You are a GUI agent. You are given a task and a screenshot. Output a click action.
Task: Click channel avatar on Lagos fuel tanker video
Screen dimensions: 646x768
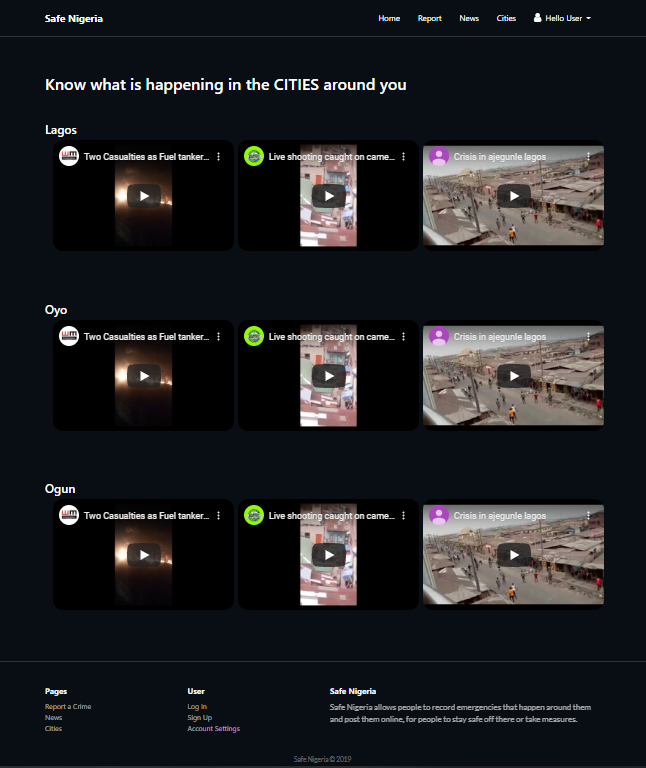click(x=69, y=156)
